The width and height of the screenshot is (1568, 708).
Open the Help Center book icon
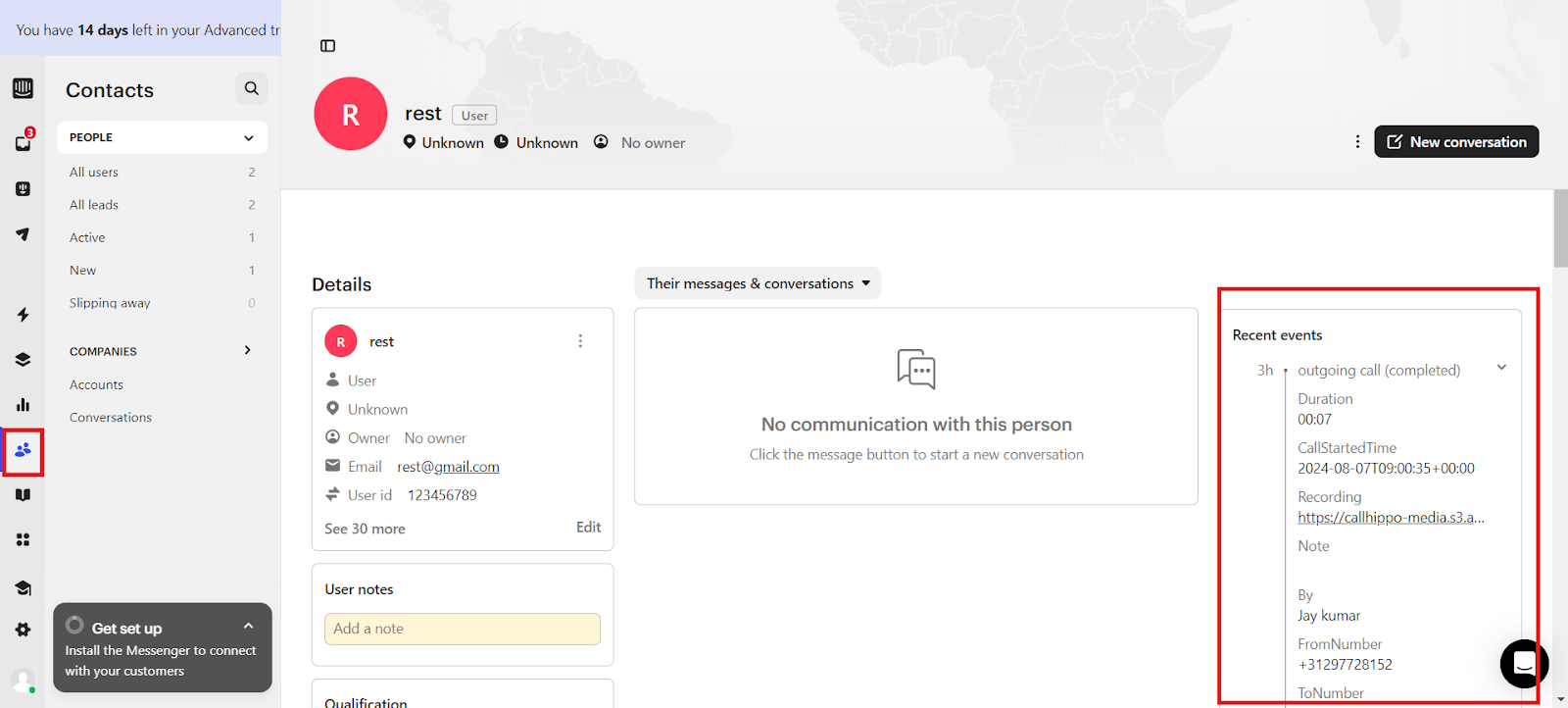point(23,495)
